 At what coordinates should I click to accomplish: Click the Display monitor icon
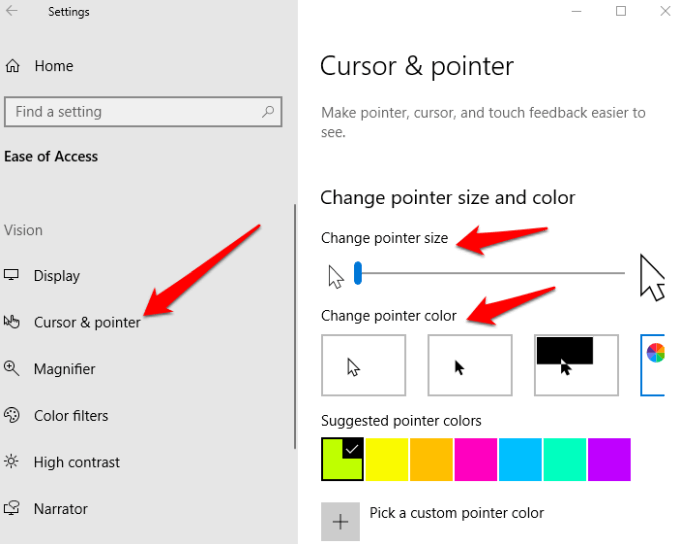click(11, 275)
